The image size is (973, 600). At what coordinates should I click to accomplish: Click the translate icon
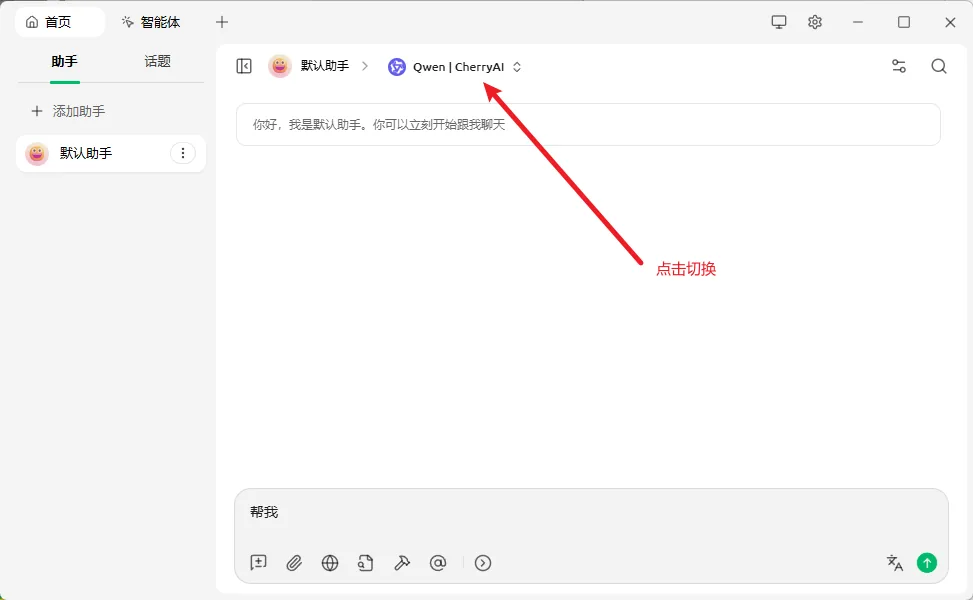[x=894, y=563]
